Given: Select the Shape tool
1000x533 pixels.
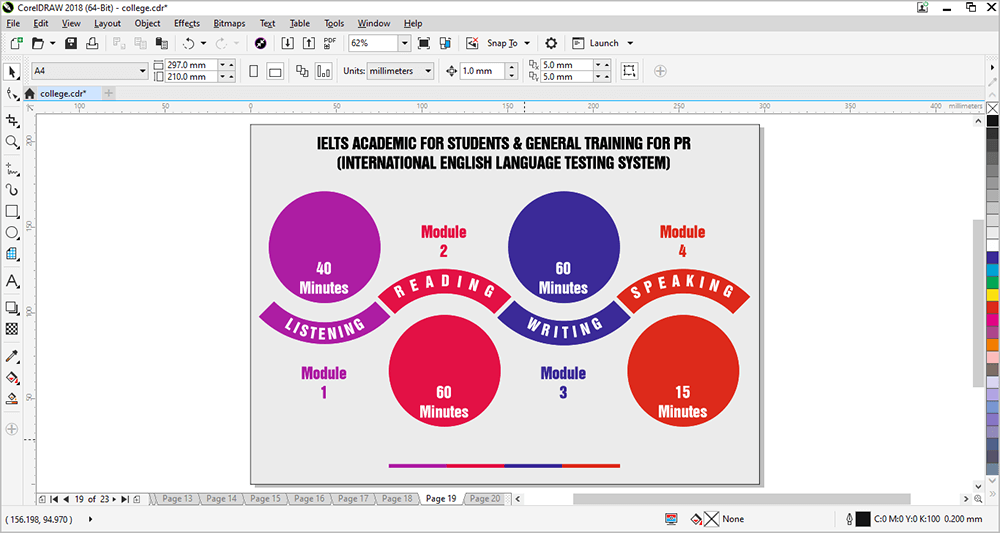Looking at the screenshot, I should [x=11, y=95].
